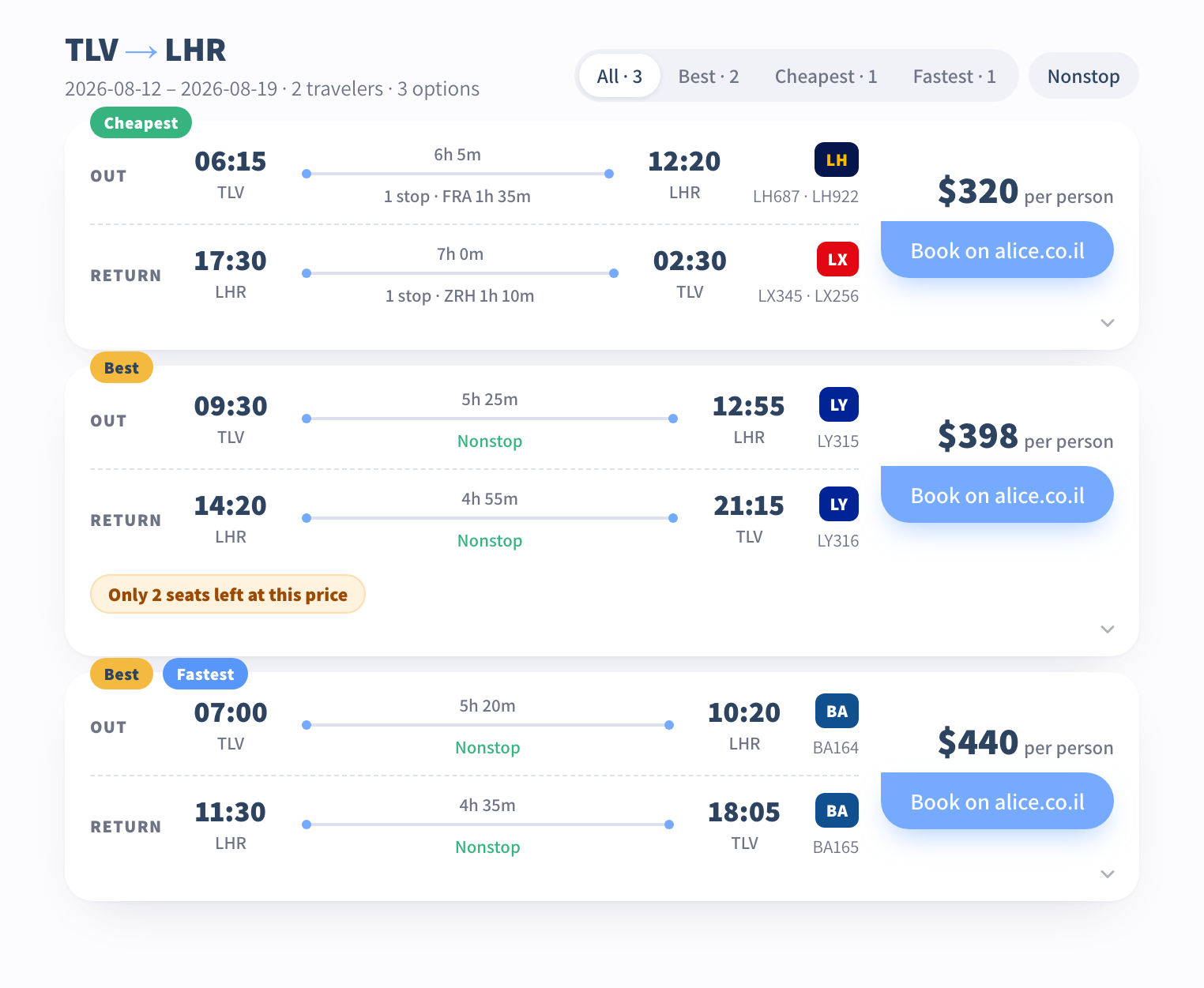Image resolution: width=1204 pixels, height=988 pixels.
Task: Click the LY316 flight number
Action: (838, 541)
